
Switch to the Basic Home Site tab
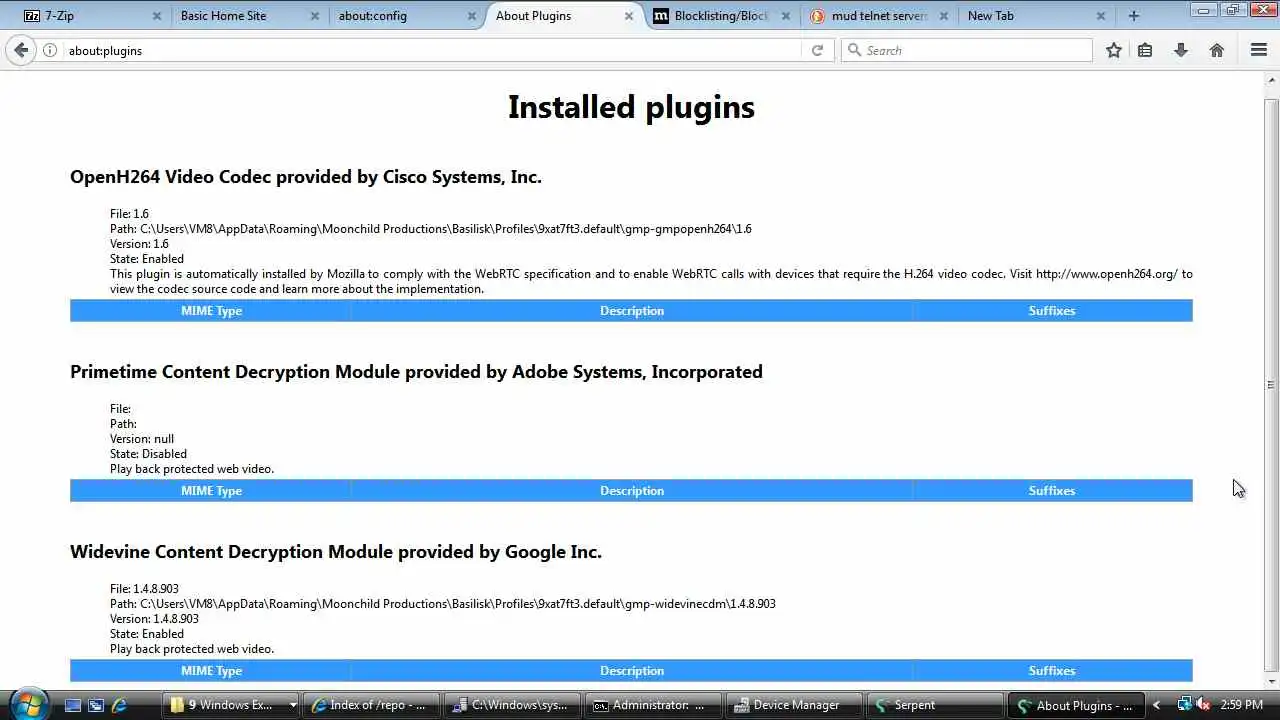click(x=240, y=16)
